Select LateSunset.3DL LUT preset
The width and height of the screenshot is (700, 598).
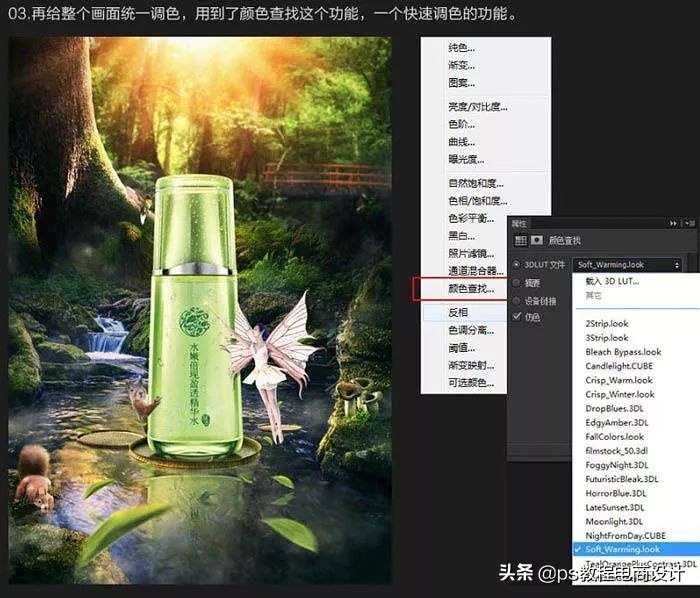coord(614,508)
